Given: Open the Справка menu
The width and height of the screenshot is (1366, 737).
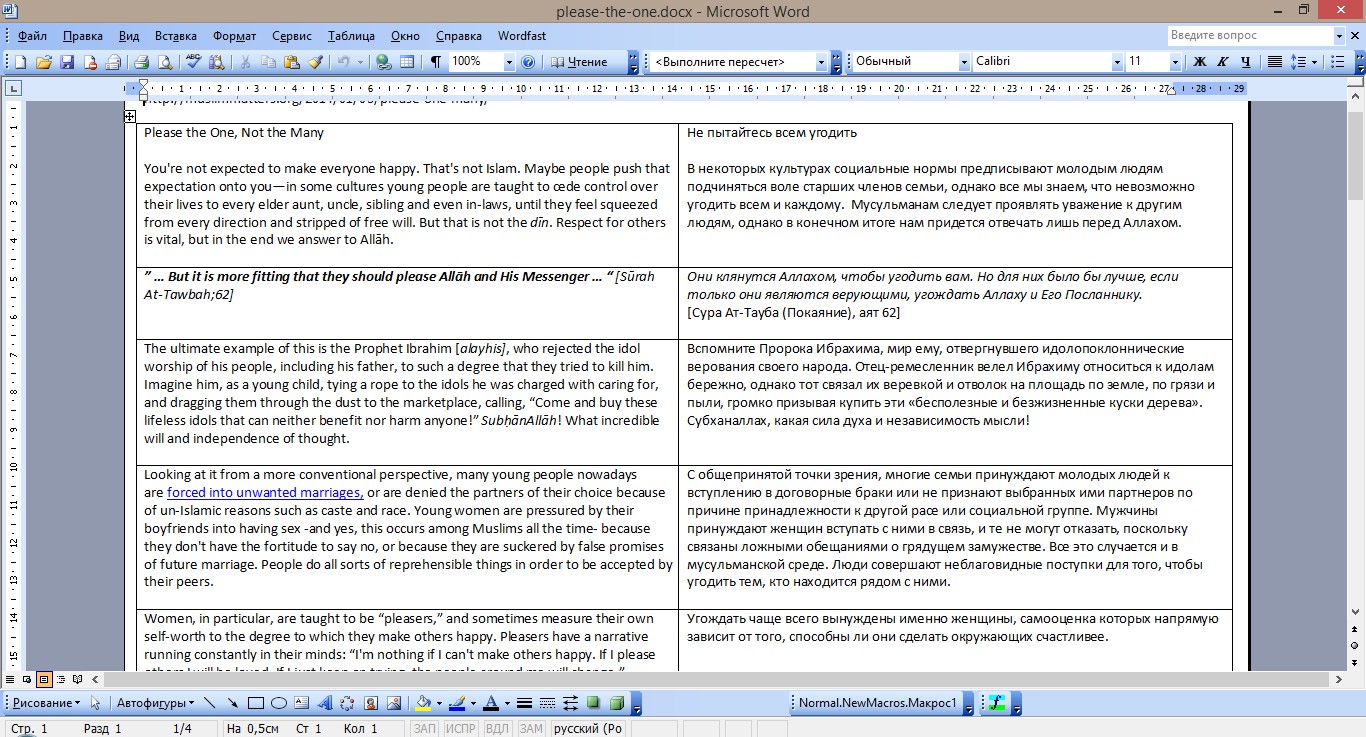Looking at the screenshot, I should [x=459, y=36].
